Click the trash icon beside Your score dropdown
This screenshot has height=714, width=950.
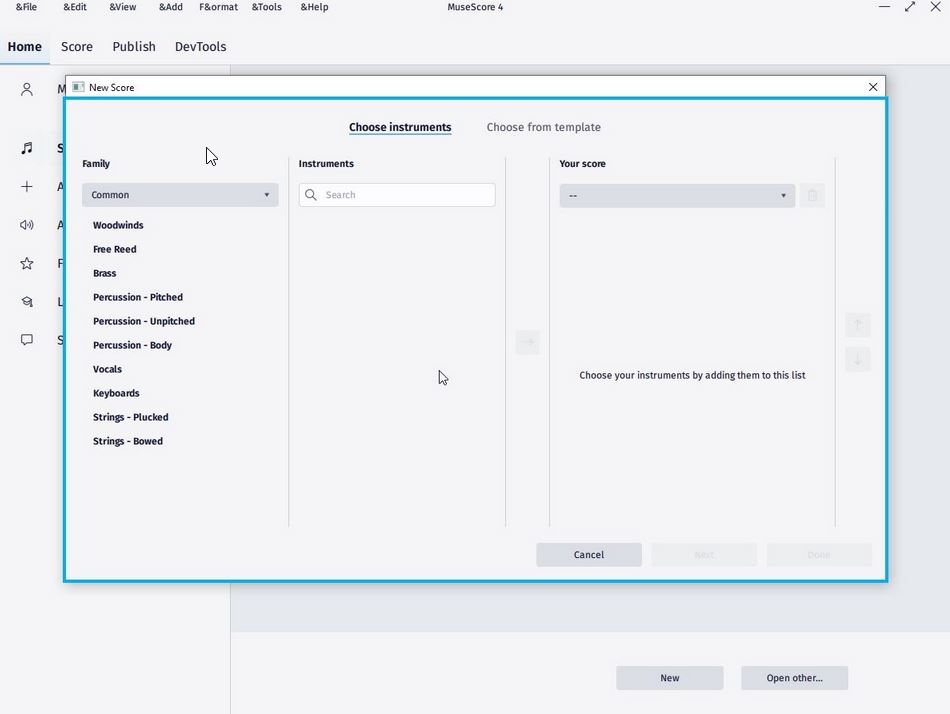(x=812, y=195)
